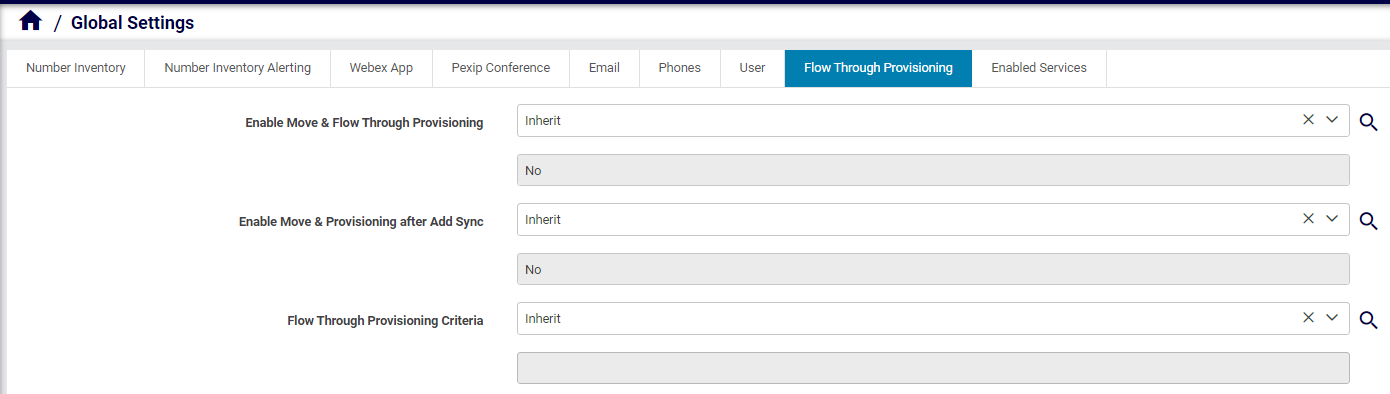Click read-only No under Provisioning after Add Sync
The image size is (1390, 394).
pyautogui.click(x=933, y=269)
